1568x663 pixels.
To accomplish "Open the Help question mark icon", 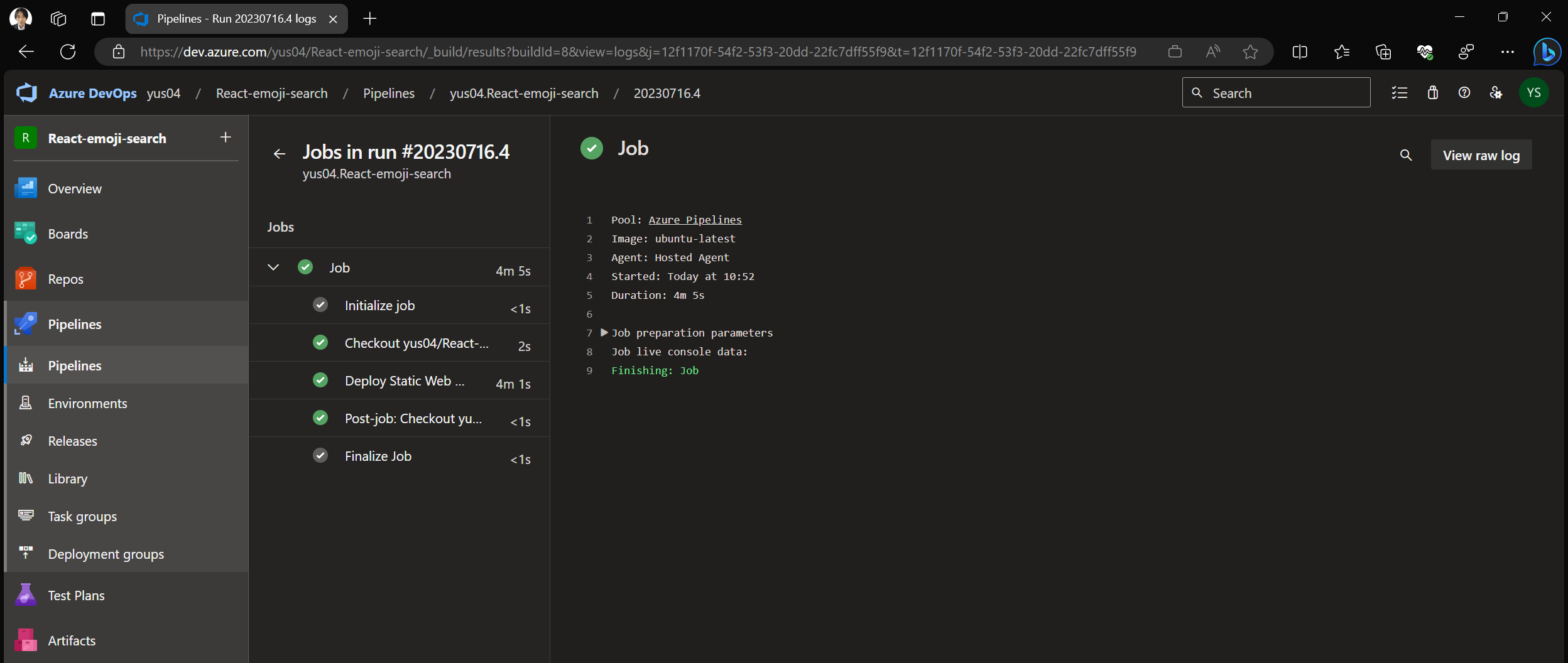I will [1464, 93].
